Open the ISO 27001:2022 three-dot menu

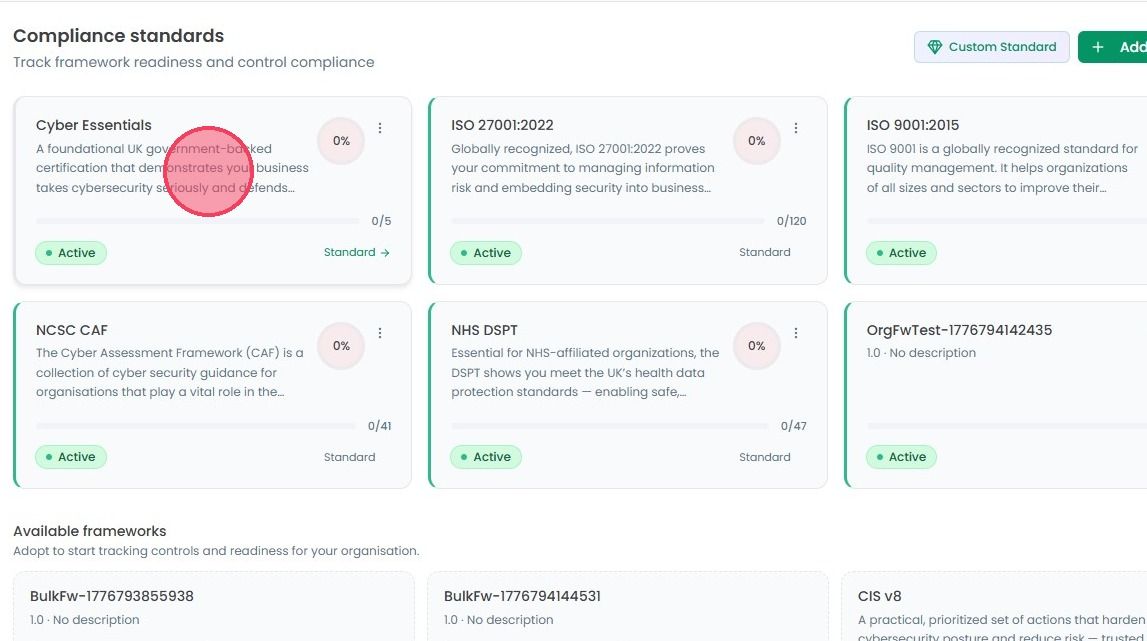click(796, 128)
